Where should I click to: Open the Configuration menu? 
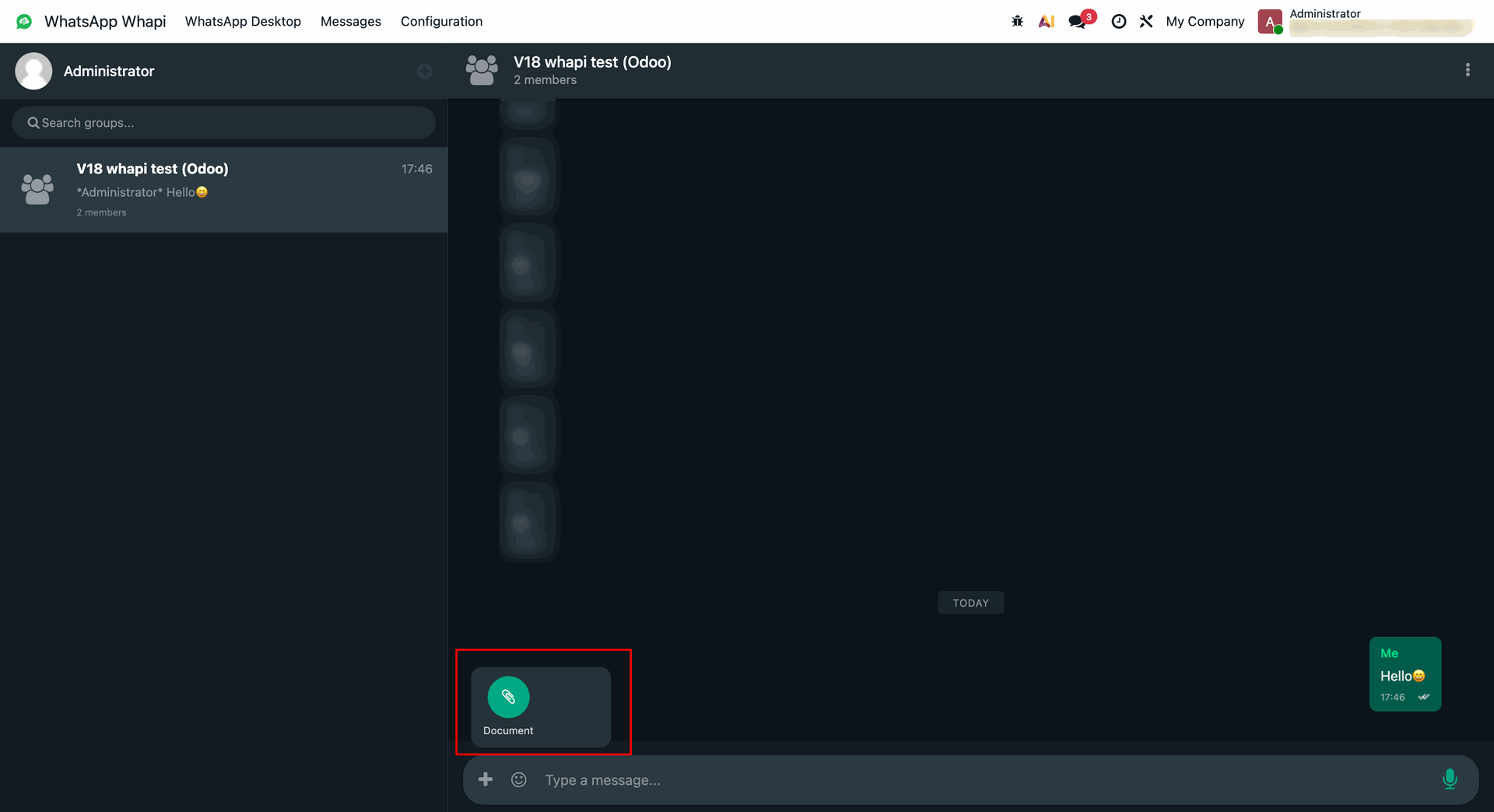tap(441, 21)
